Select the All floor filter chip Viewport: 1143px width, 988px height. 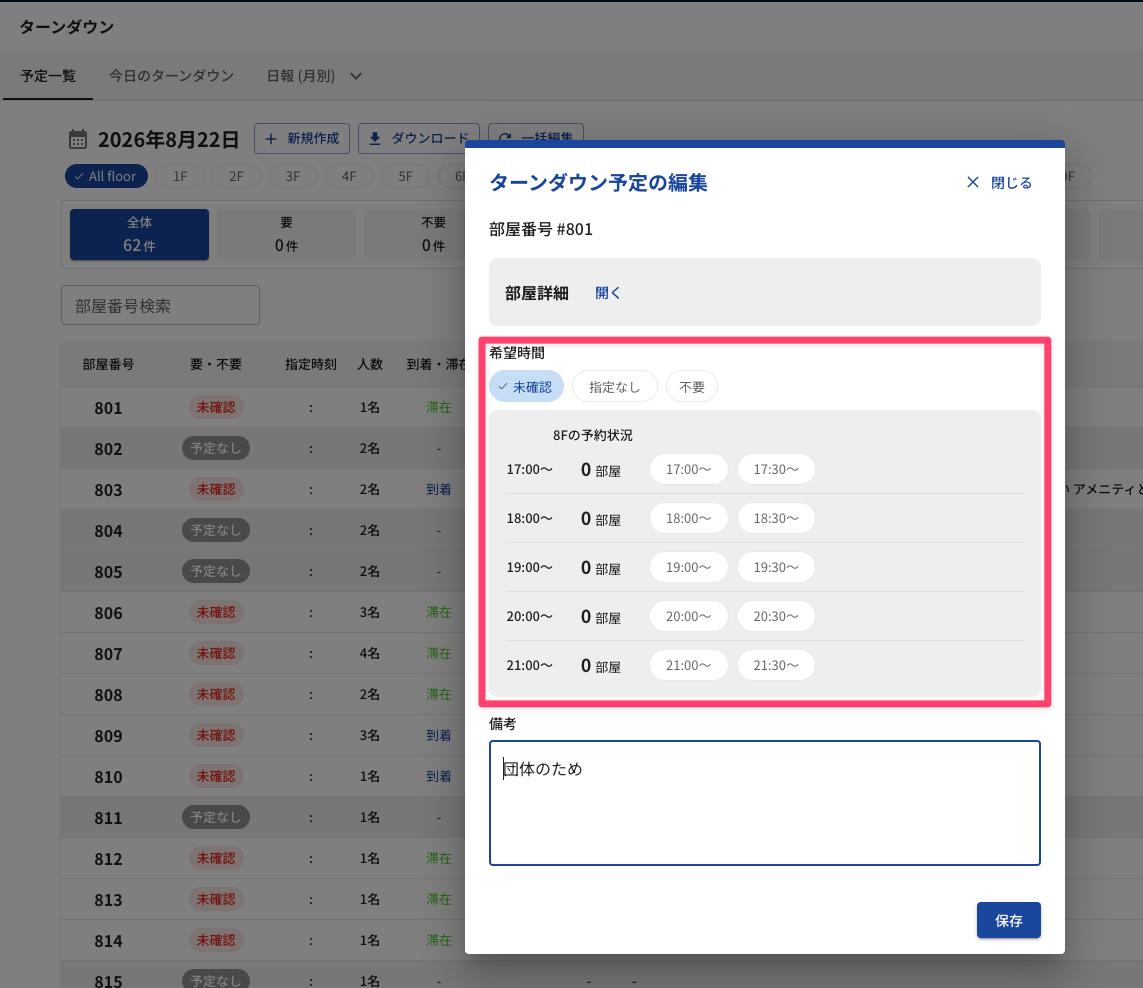106,176
